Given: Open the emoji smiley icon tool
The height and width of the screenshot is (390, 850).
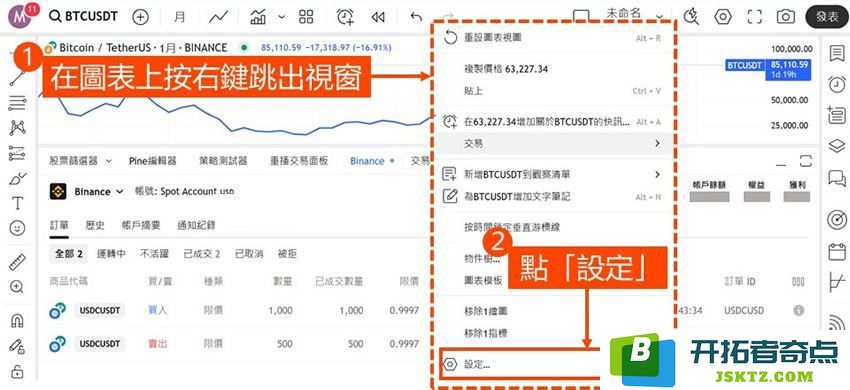Looking at the screenshot, I should [17, 228].
